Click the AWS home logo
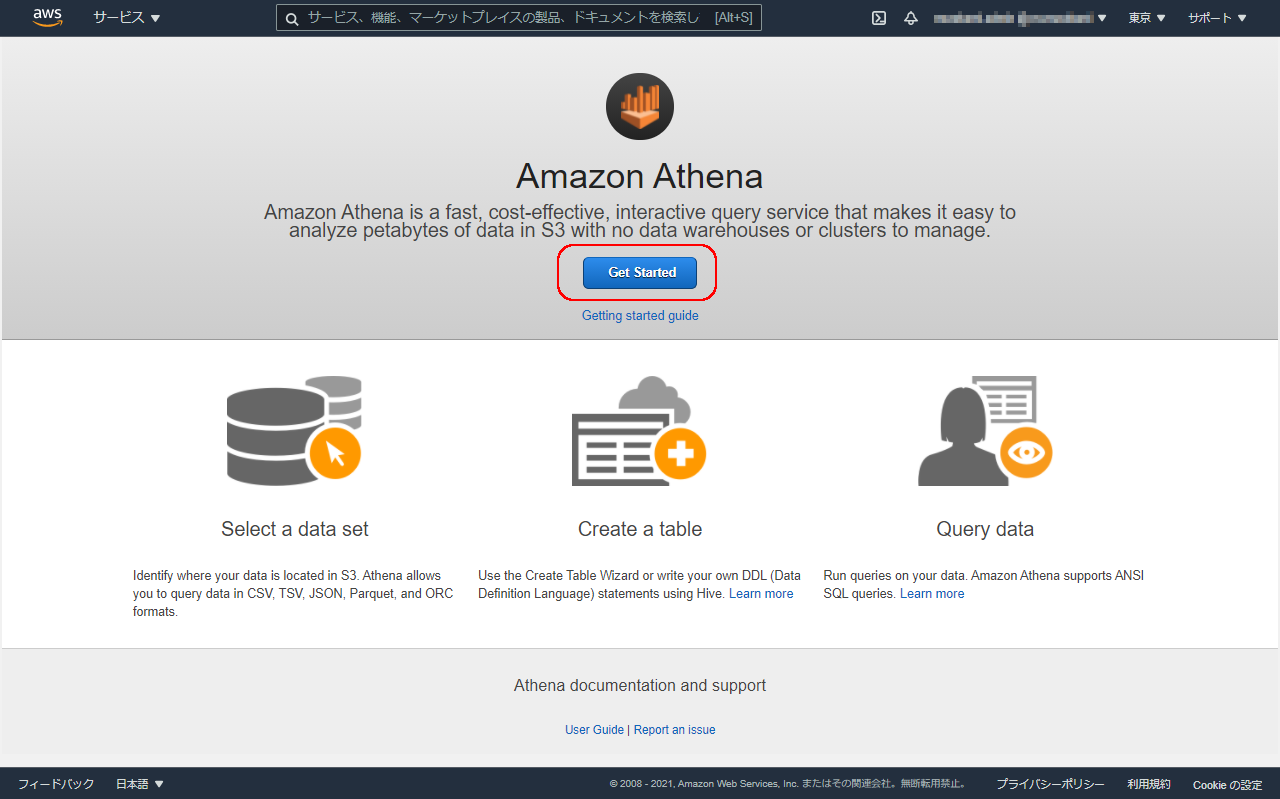 click(47, 17)
